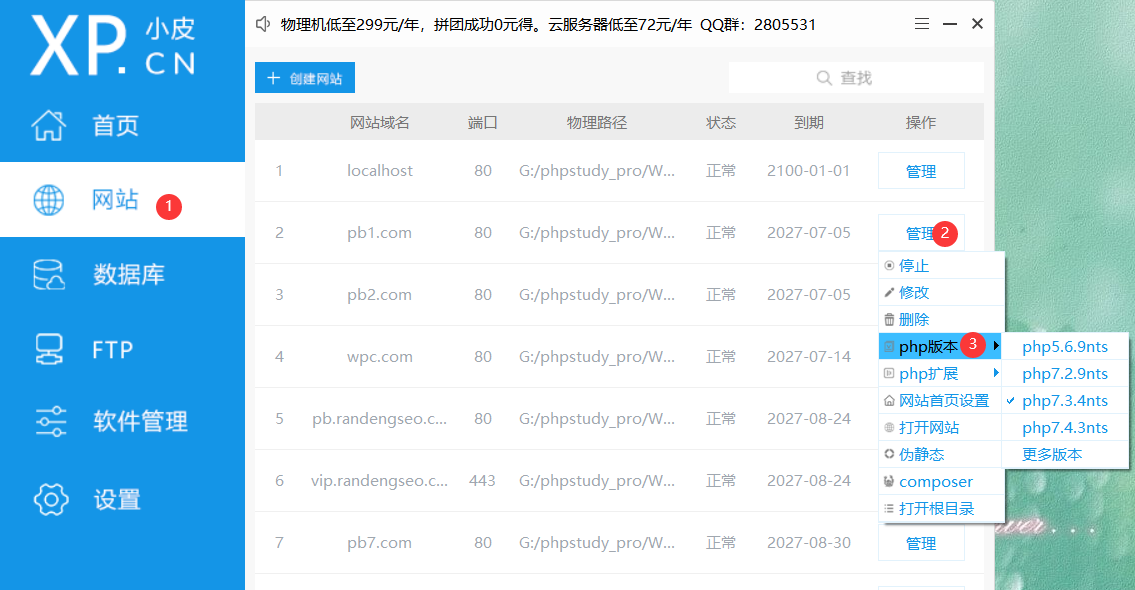Minimize the phpstudy window
The image size is (1135, 590).
[x=950, y=24]
